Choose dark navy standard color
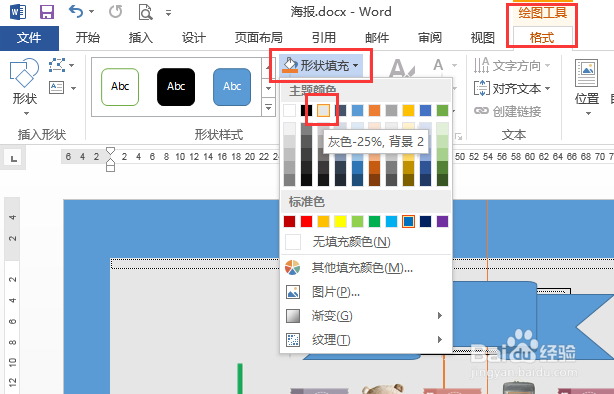The width and height of the screenshot is (614, 394). coord(425,222)
